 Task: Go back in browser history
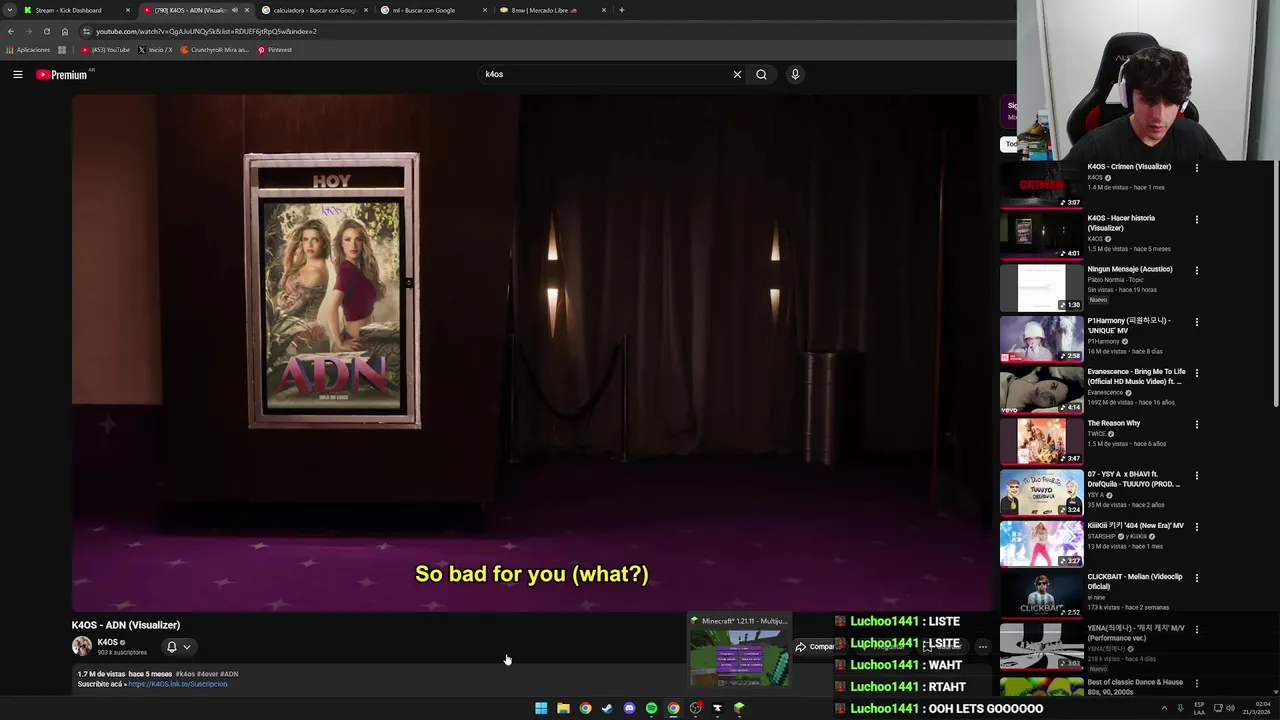pos(11,31)
